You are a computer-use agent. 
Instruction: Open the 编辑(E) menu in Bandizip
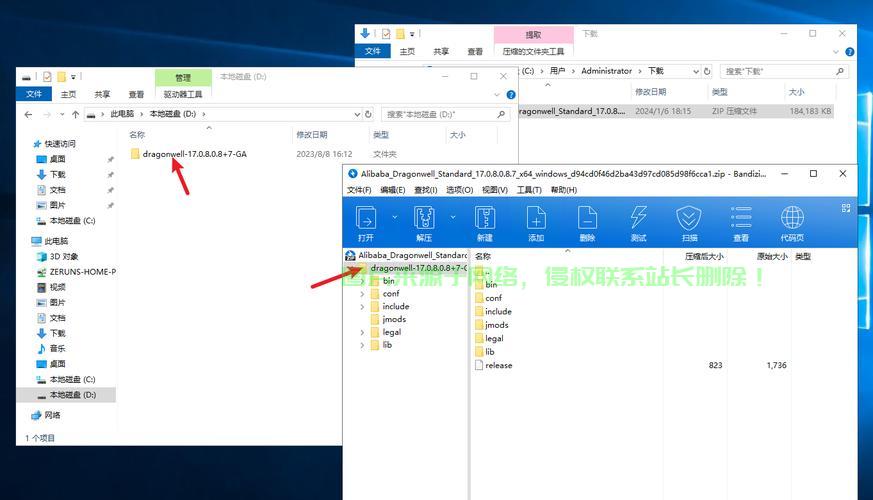click(x=393, y=190)
